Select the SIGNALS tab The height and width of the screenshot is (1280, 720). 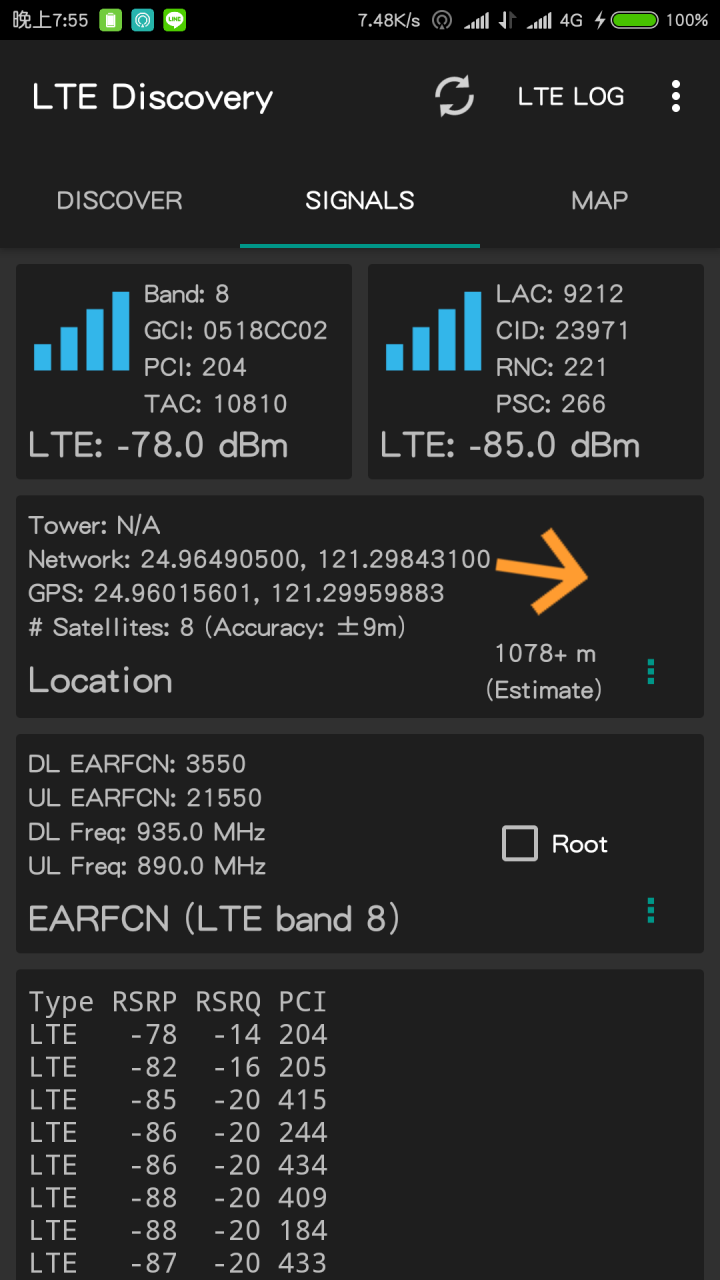[x=360, y=200]
